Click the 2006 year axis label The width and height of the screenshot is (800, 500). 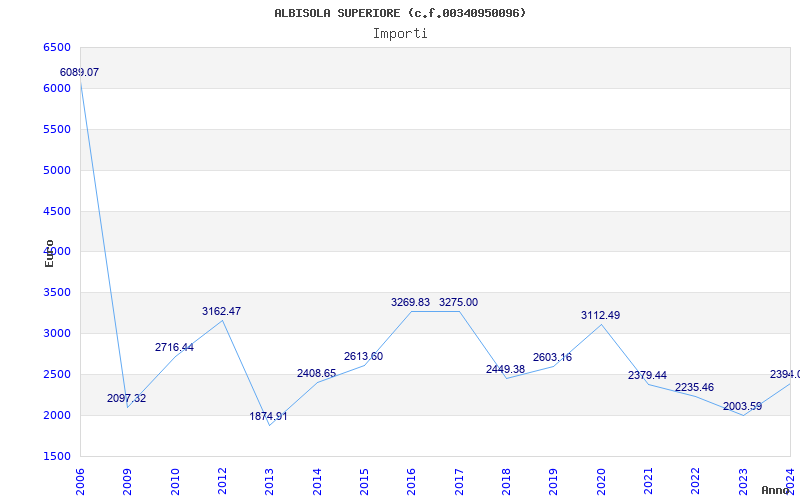click(80, 482)
